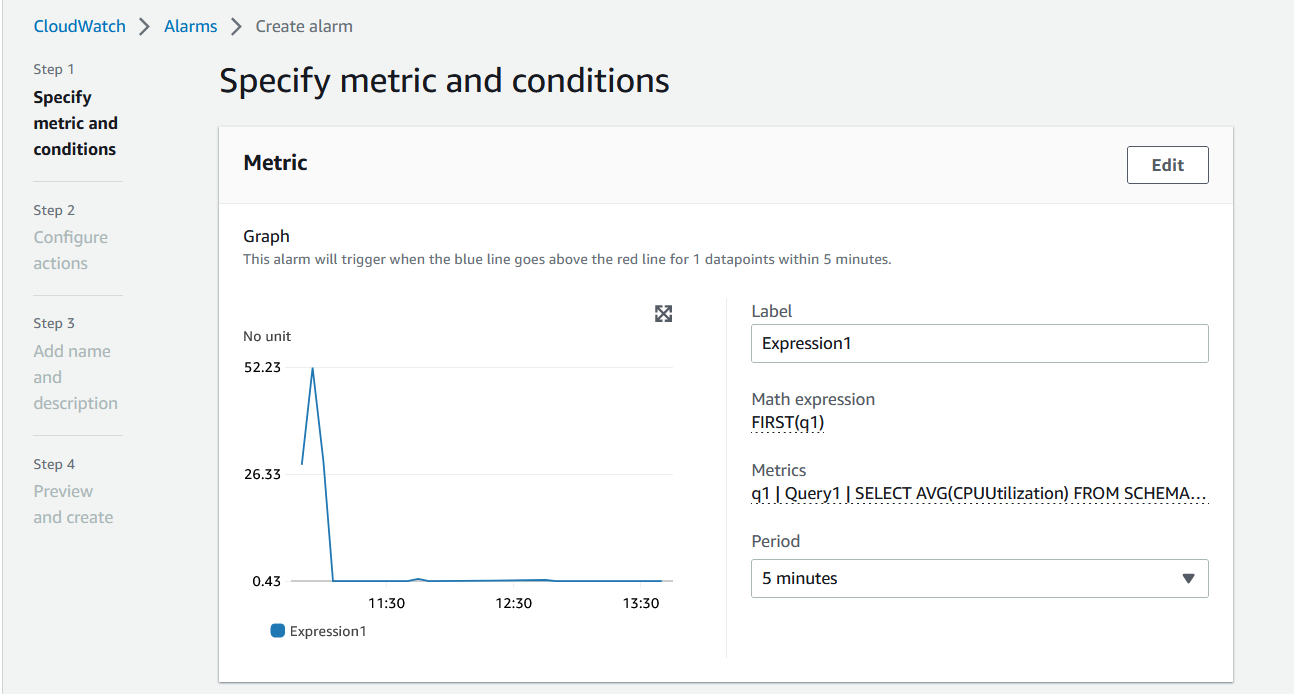Click the 13:30 time axis label

[641, 603]
